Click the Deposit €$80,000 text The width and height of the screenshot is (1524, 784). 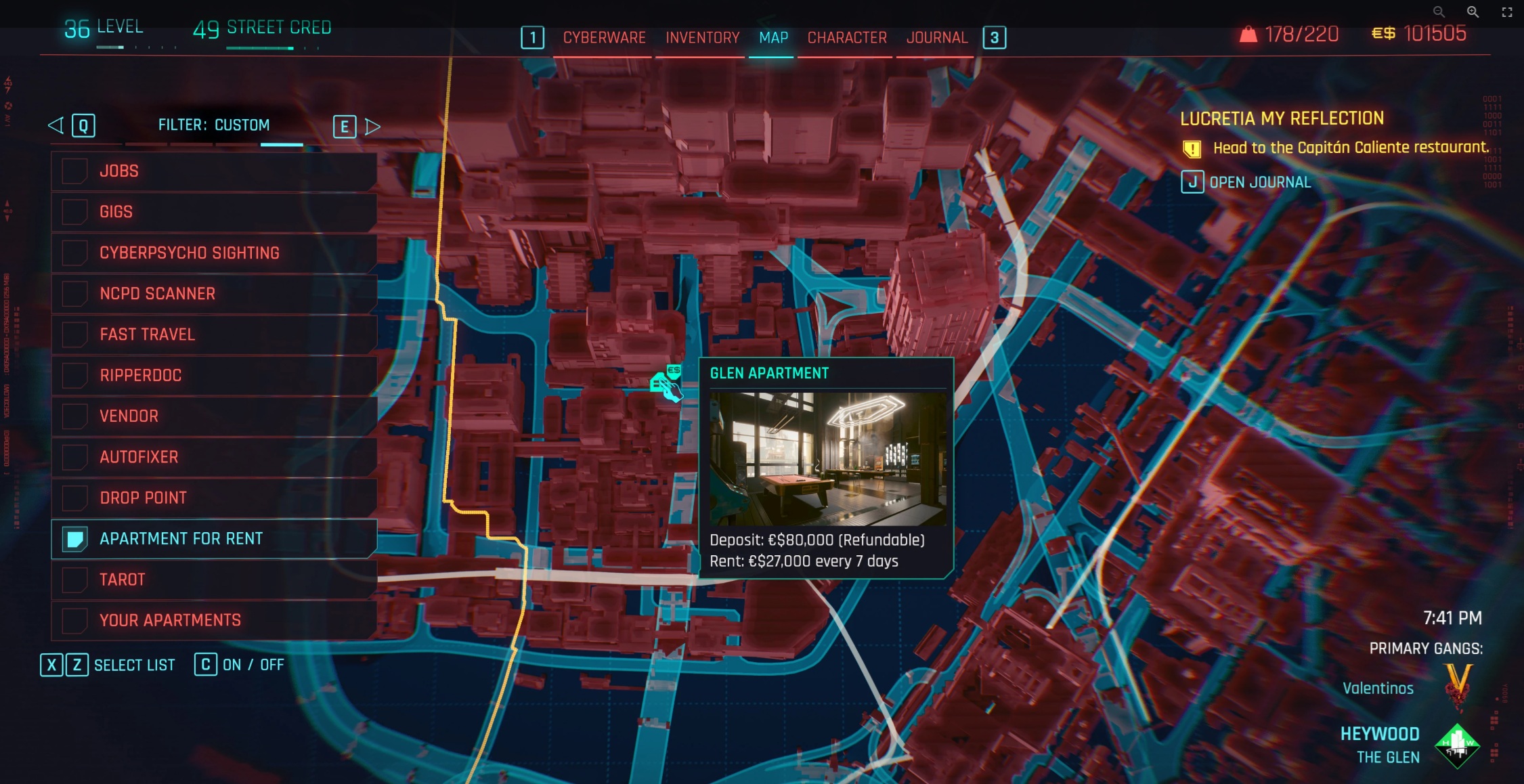[x=817, y=540]
